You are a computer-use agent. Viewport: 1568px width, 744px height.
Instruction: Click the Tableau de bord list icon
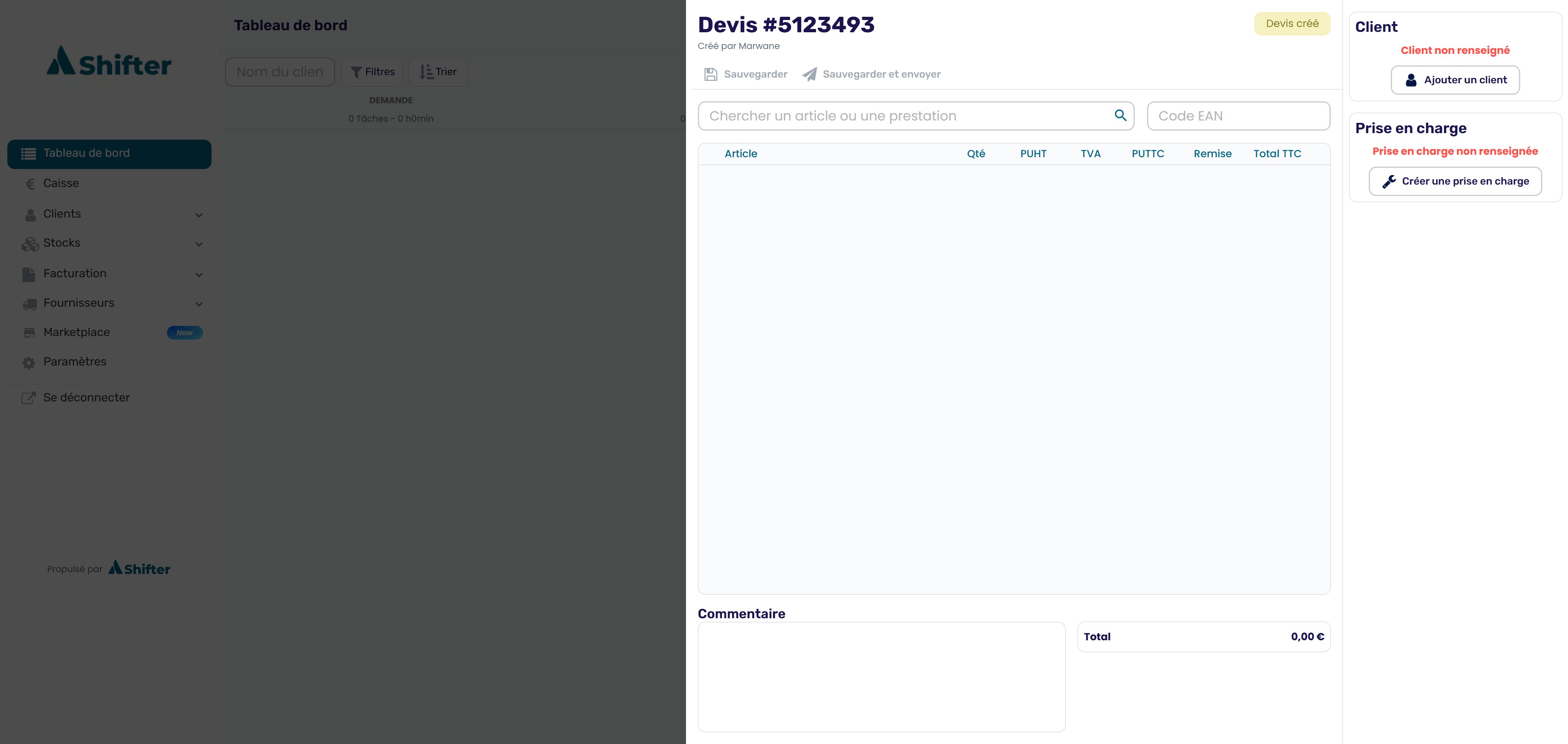(x=29, y=154)
